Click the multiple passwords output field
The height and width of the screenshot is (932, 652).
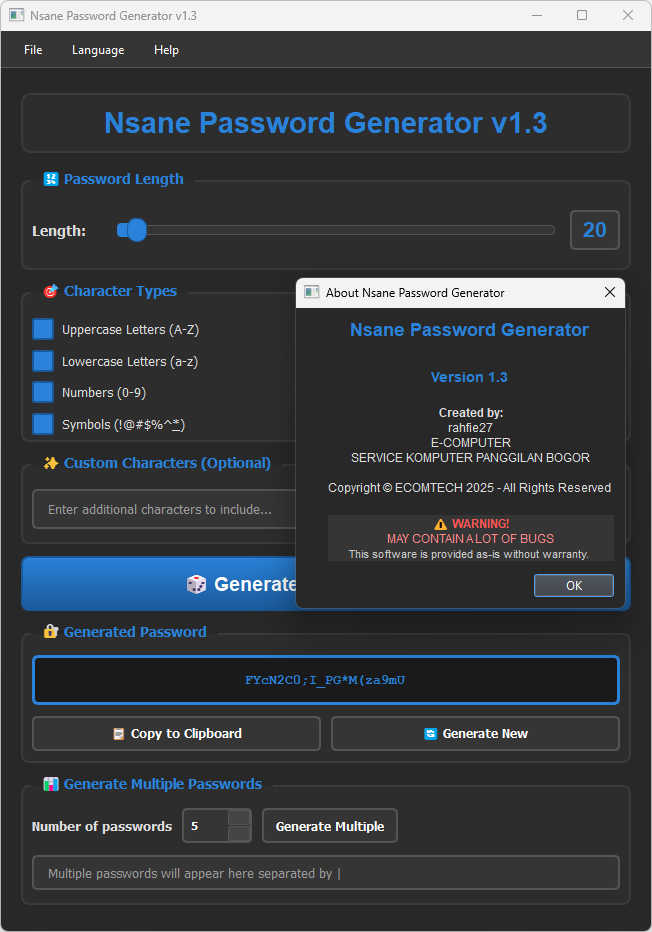click(326, 873)
